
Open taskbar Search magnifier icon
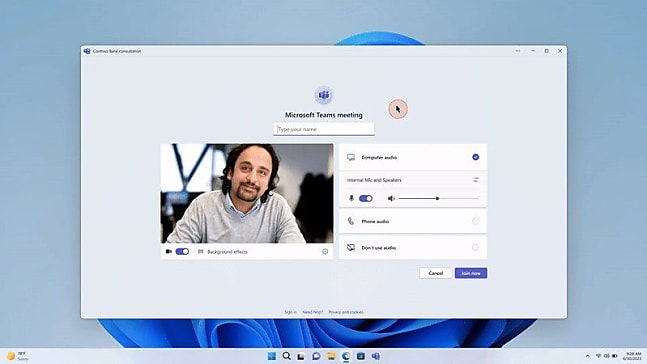click(286, 356)
